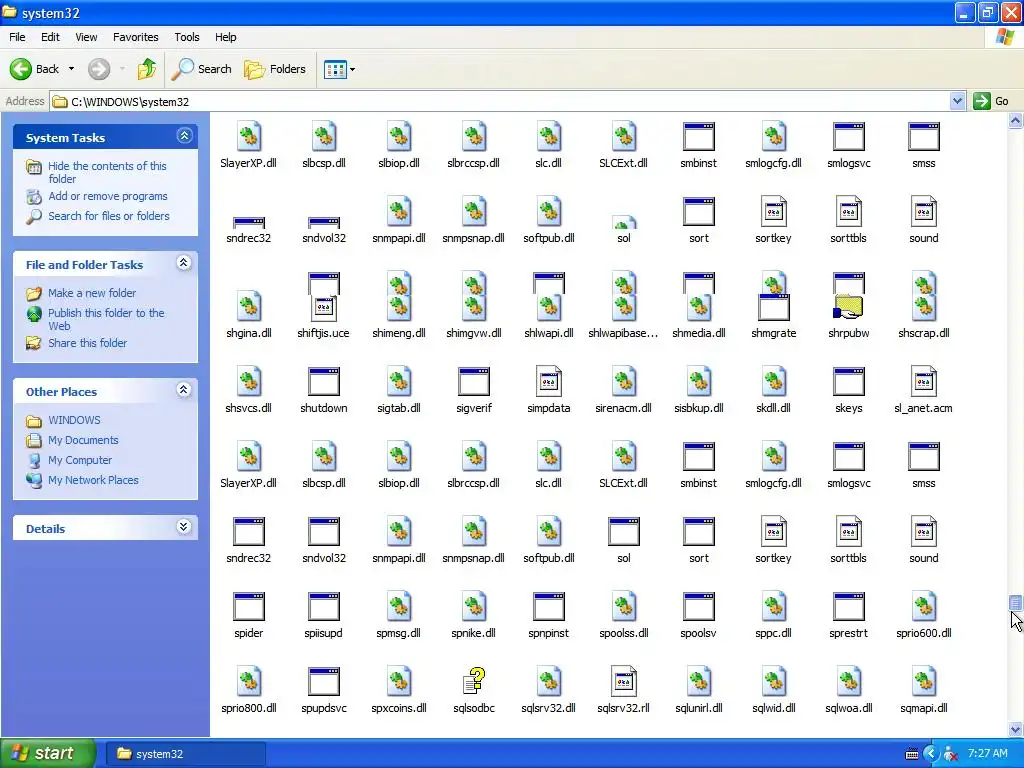Screen dimensions: 1024x768
Task: Select the sl_anet.acm file icon
Action: point(924,382)
